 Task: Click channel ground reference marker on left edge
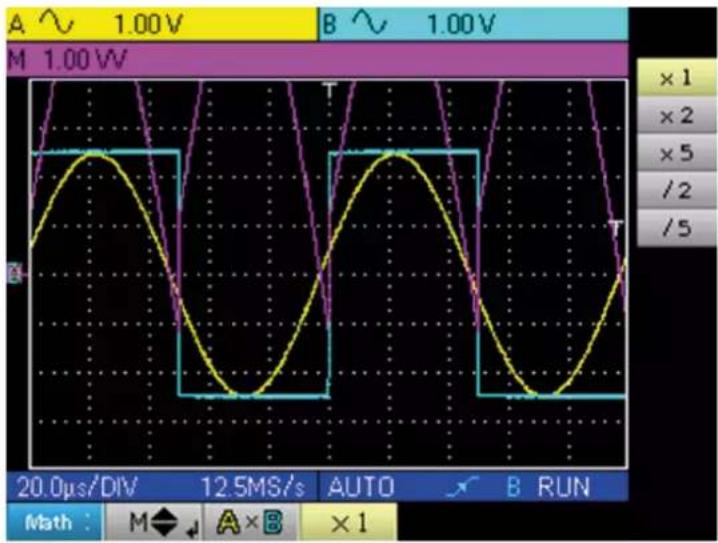point(15,273)
